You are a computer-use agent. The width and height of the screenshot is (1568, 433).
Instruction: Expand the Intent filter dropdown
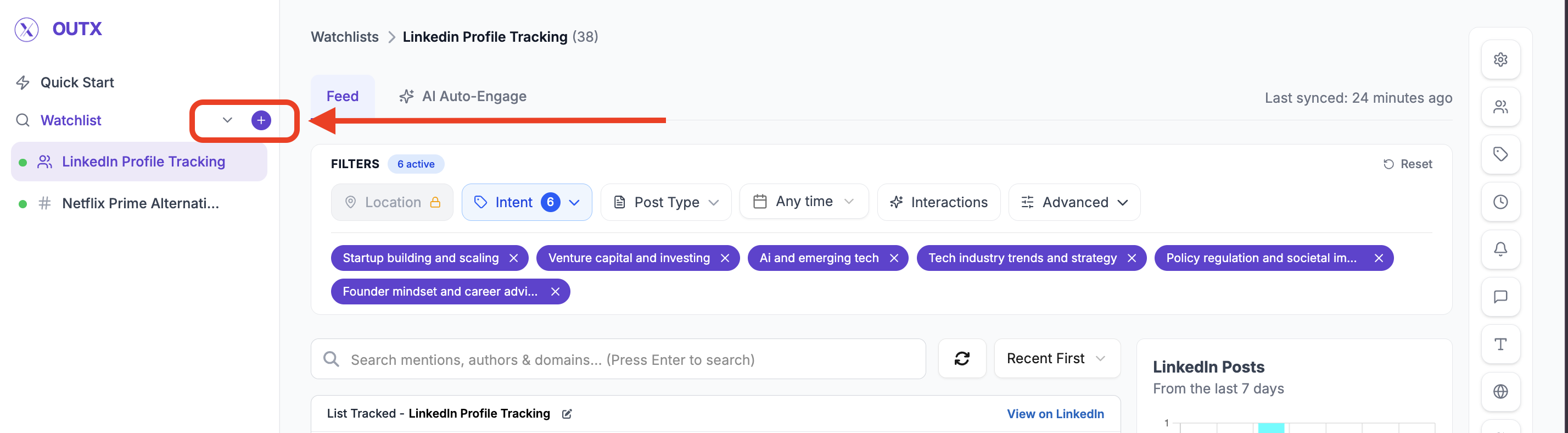click(x=527, y=202)
